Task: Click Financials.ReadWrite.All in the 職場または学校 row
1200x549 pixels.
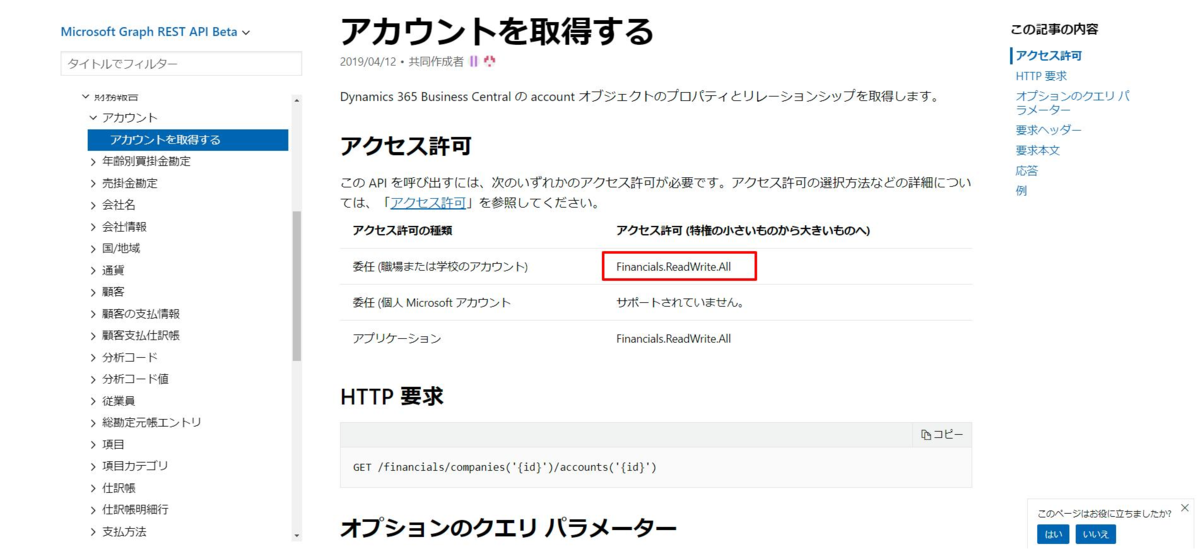Action: 673,267
